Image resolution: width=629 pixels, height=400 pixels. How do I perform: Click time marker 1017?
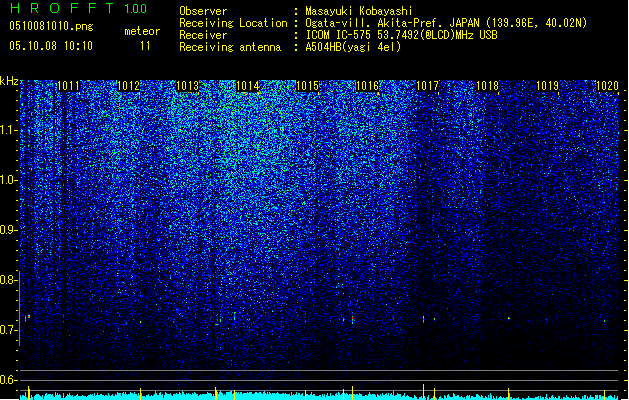pos(427,86)
